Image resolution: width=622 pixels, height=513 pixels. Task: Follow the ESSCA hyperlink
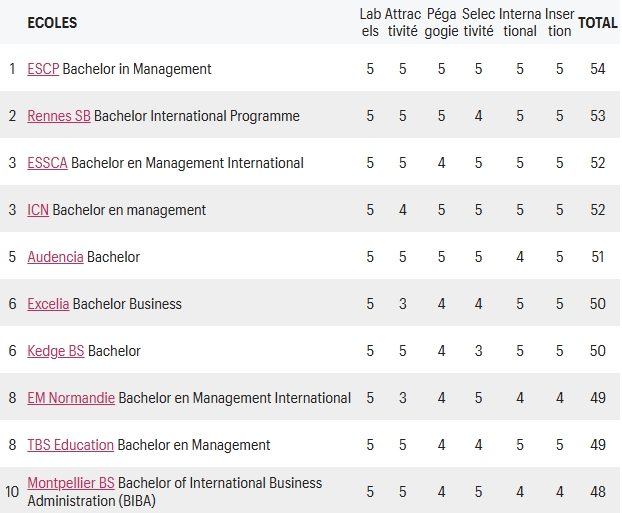pyautogui.click(x=47, y=163)
